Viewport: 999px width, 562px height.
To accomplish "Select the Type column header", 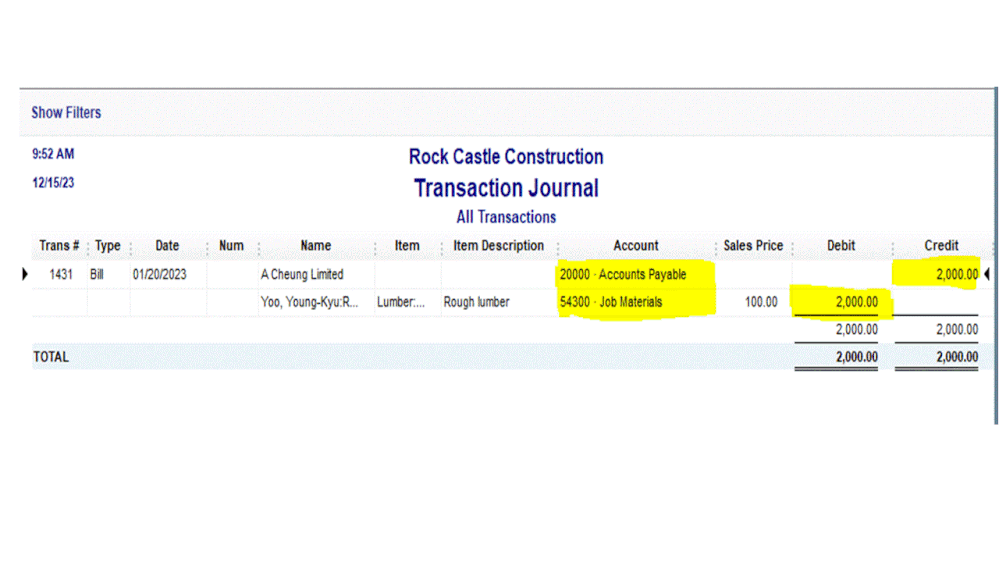I will pos(108,246).
